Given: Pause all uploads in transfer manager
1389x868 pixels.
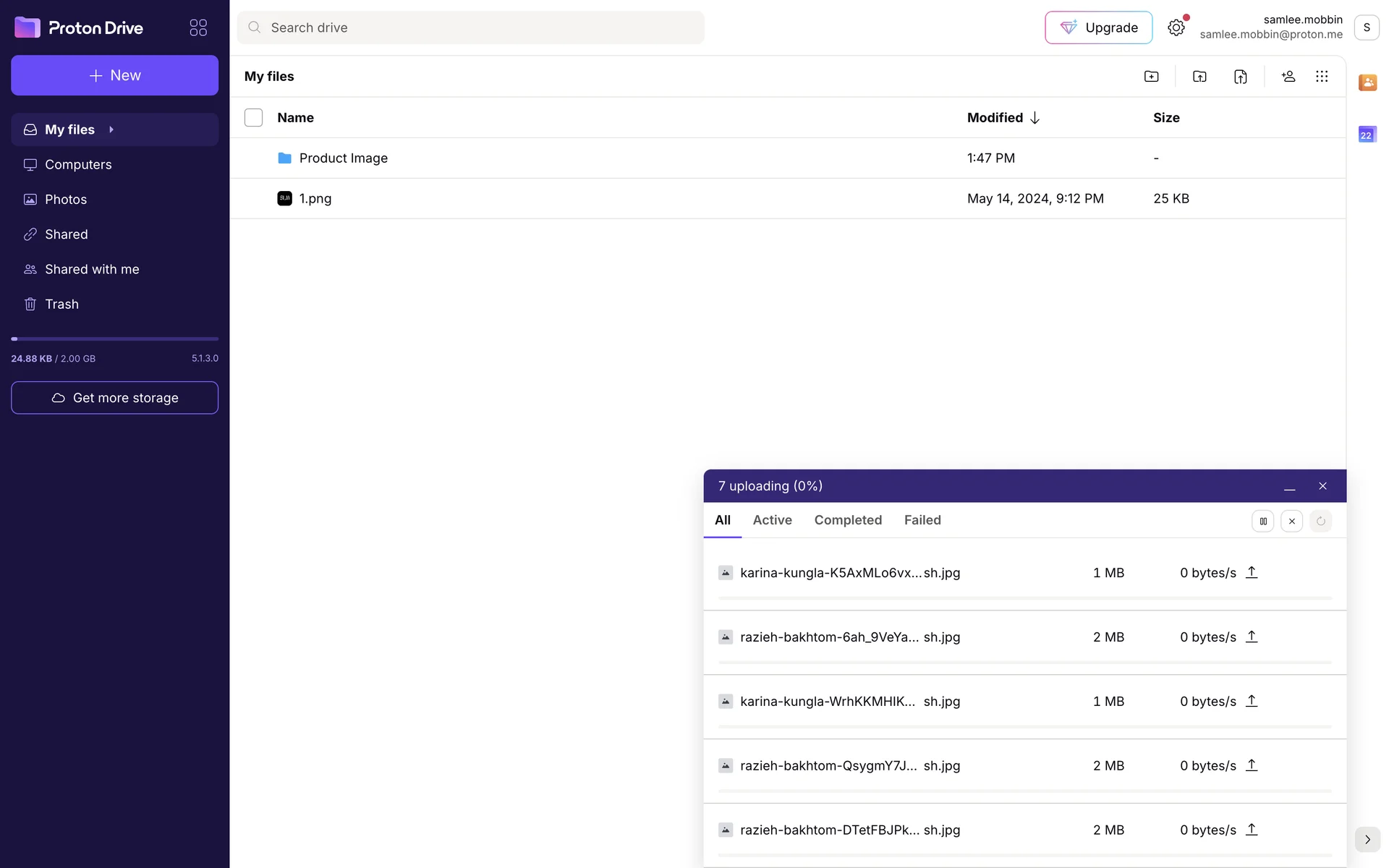Looking at the screenshot, I should pos(1263,521).
